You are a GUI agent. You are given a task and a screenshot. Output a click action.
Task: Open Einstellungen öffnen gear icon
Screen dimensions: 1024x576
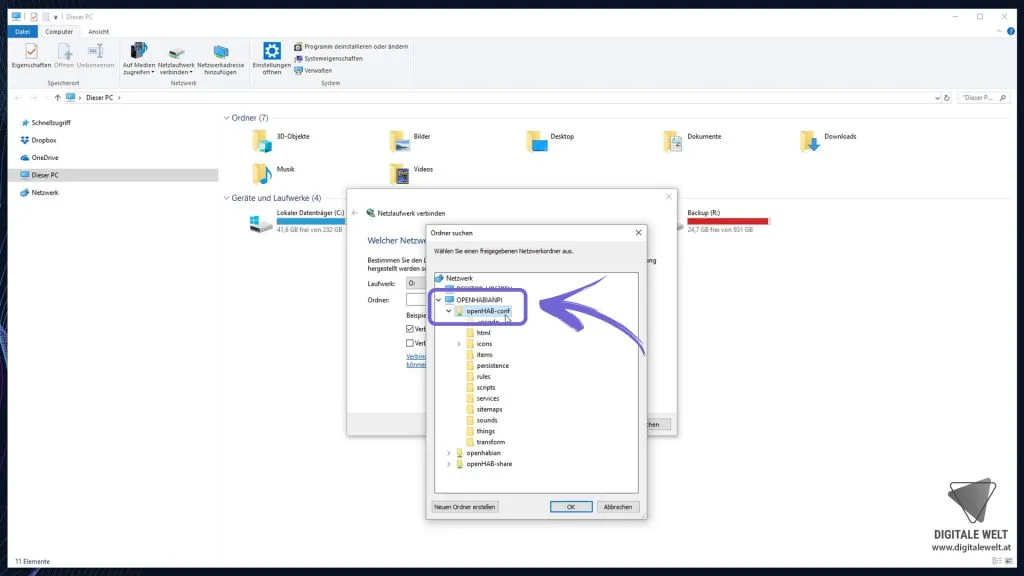click(x=272, y=51)
